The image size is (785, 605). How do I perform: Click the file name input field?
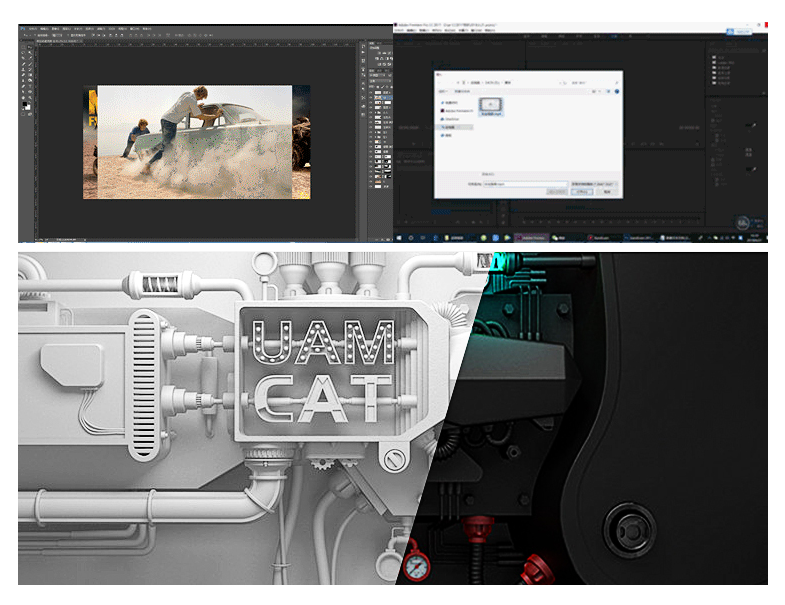[524, 184]
